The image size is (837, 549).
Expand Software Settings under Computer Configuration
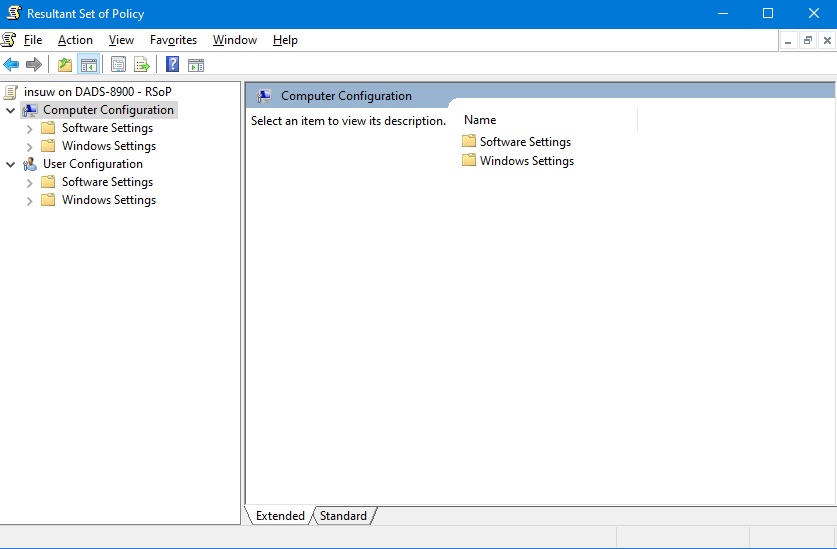(x=29, y=129)
